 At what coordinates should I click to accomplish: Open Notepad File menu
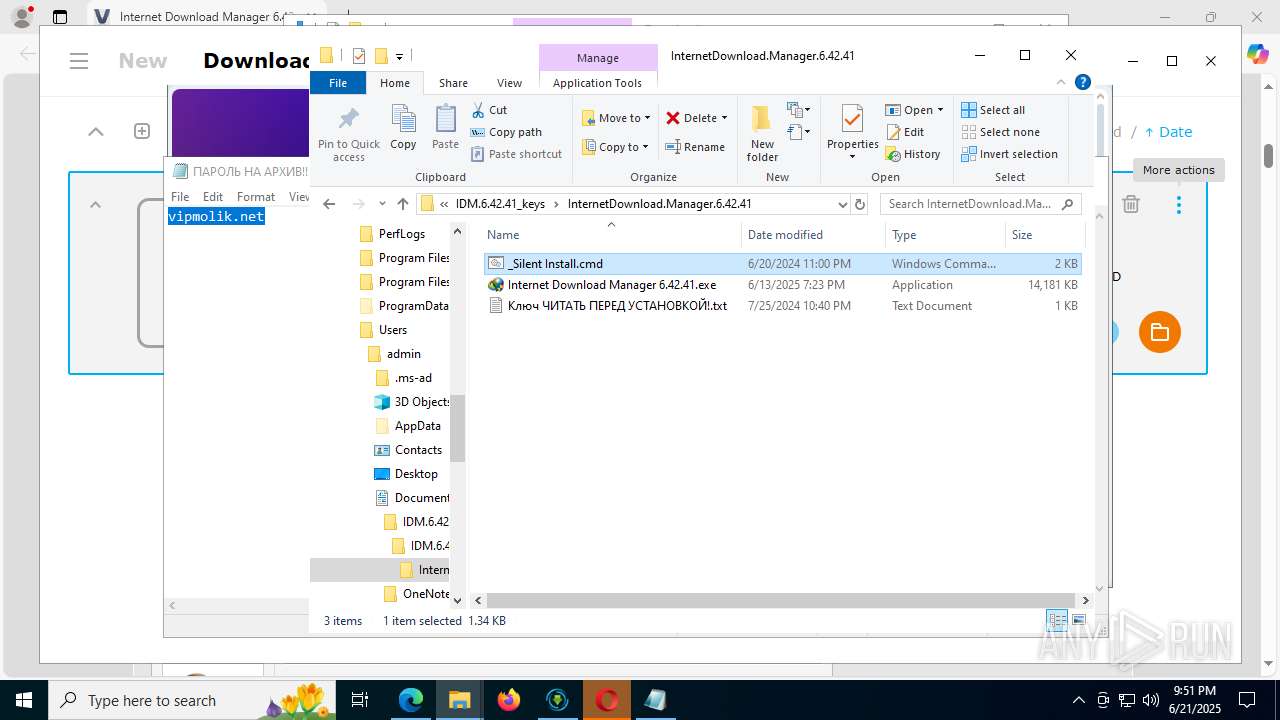click(x=180, y=197)
